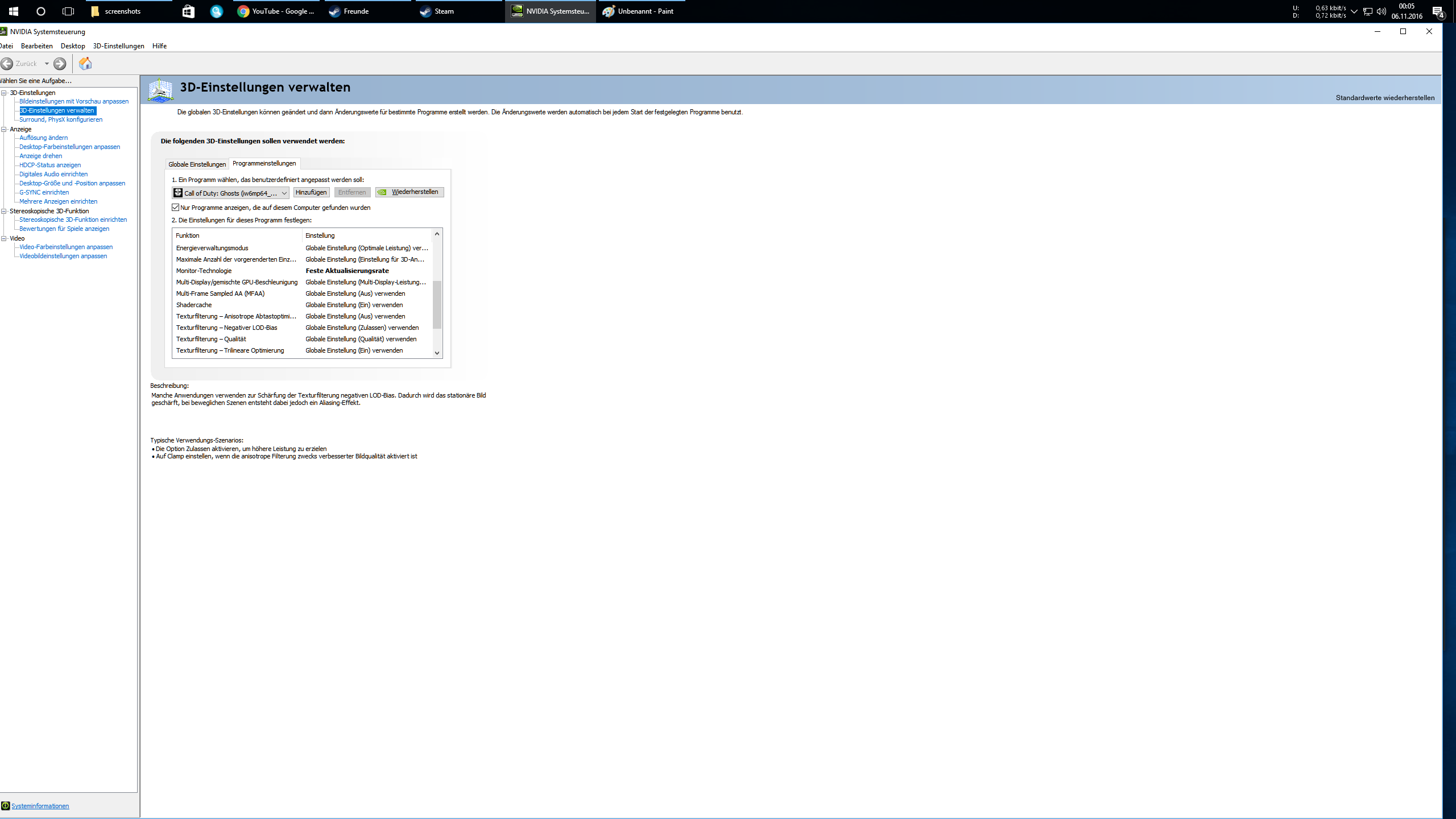Open the 3D-Einstellungen menu
The height and width of the screenshot is (819, 1456).
(118, 46)
